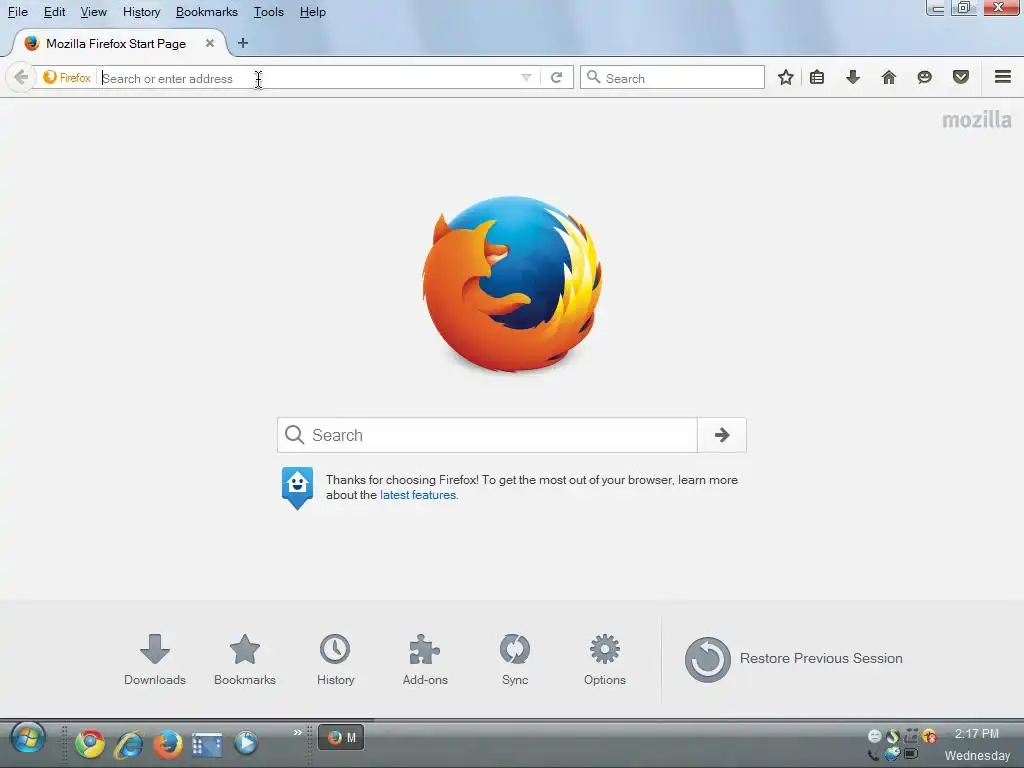Close the Mozilla Firefox Start Page tab
The width and height of the screenshot is (1024, 768).
(x=210, y=43)
